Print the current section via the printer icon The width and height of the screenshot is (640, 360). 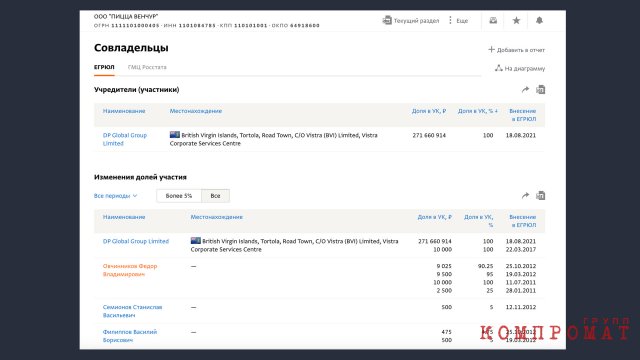click(387, 20)
